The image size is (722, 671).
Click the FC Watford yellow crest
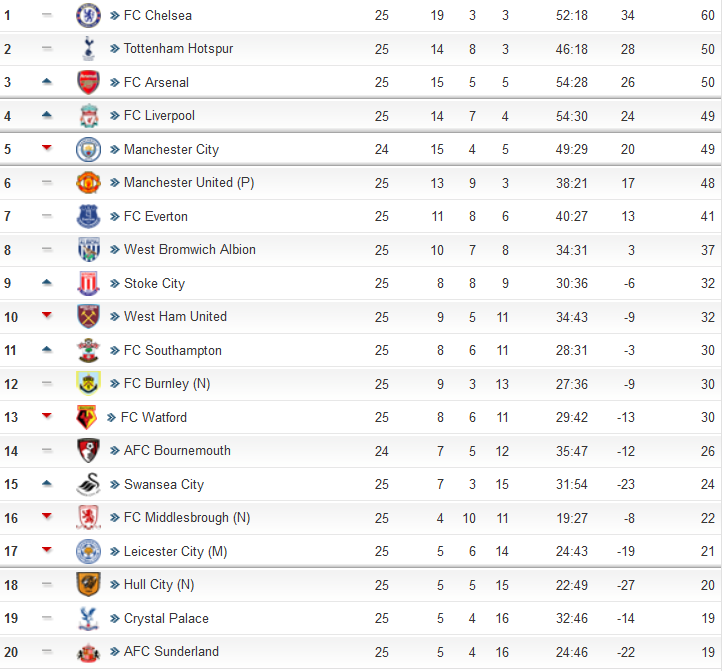click(x=87, y=417)
